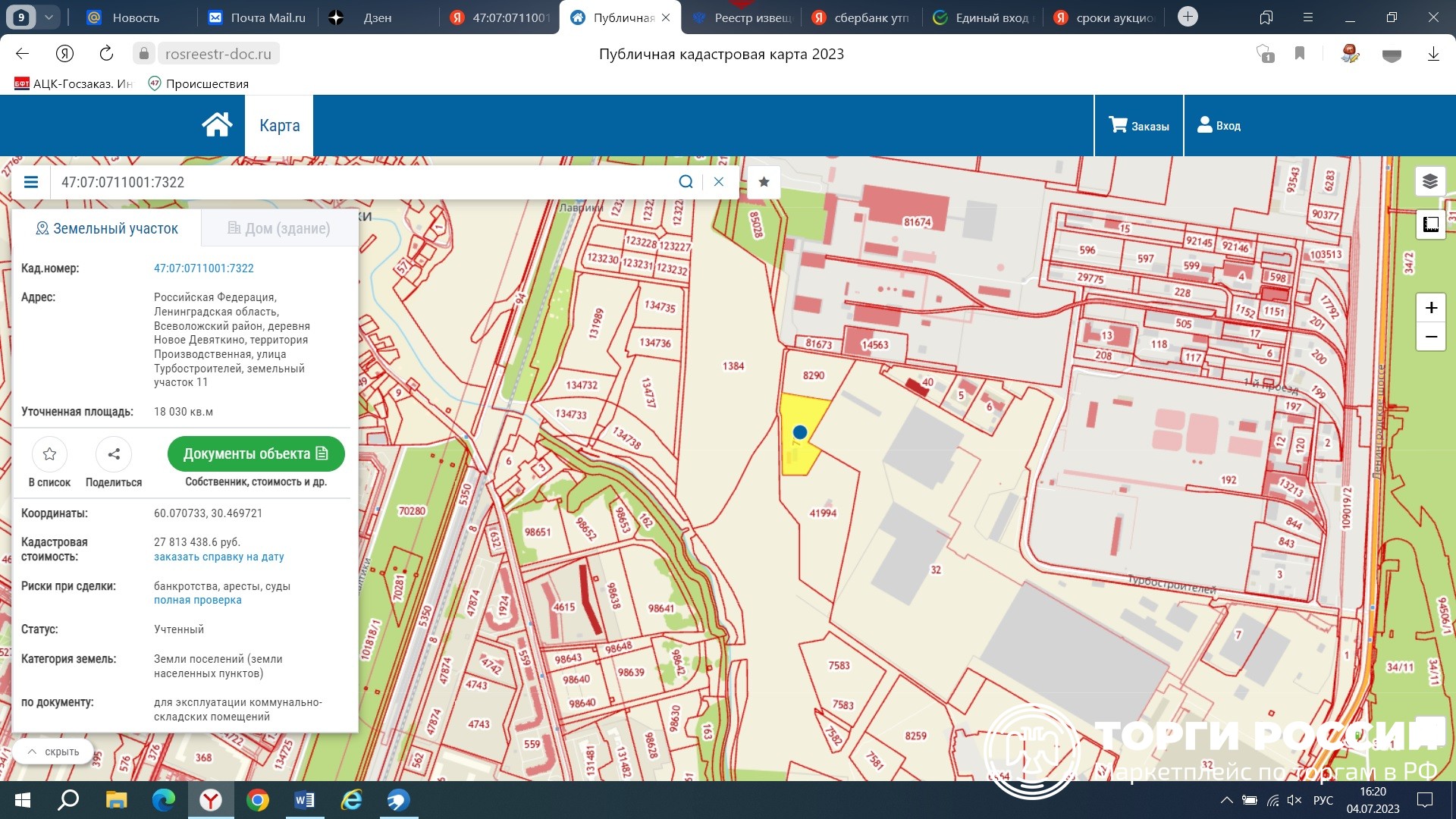Screen dimensions: 1456x819
Task: Click Документы объекта green button
Action: coord(256,453)
